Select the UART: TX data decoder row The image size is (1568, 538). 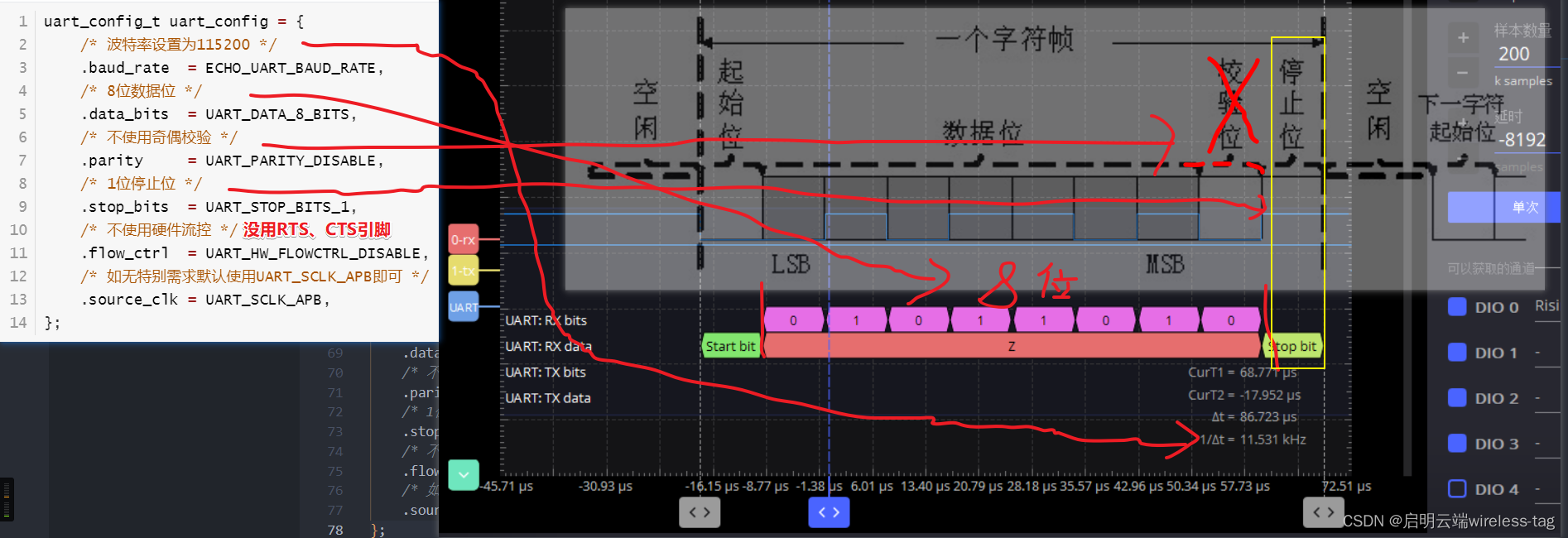[x=548, y=398]
